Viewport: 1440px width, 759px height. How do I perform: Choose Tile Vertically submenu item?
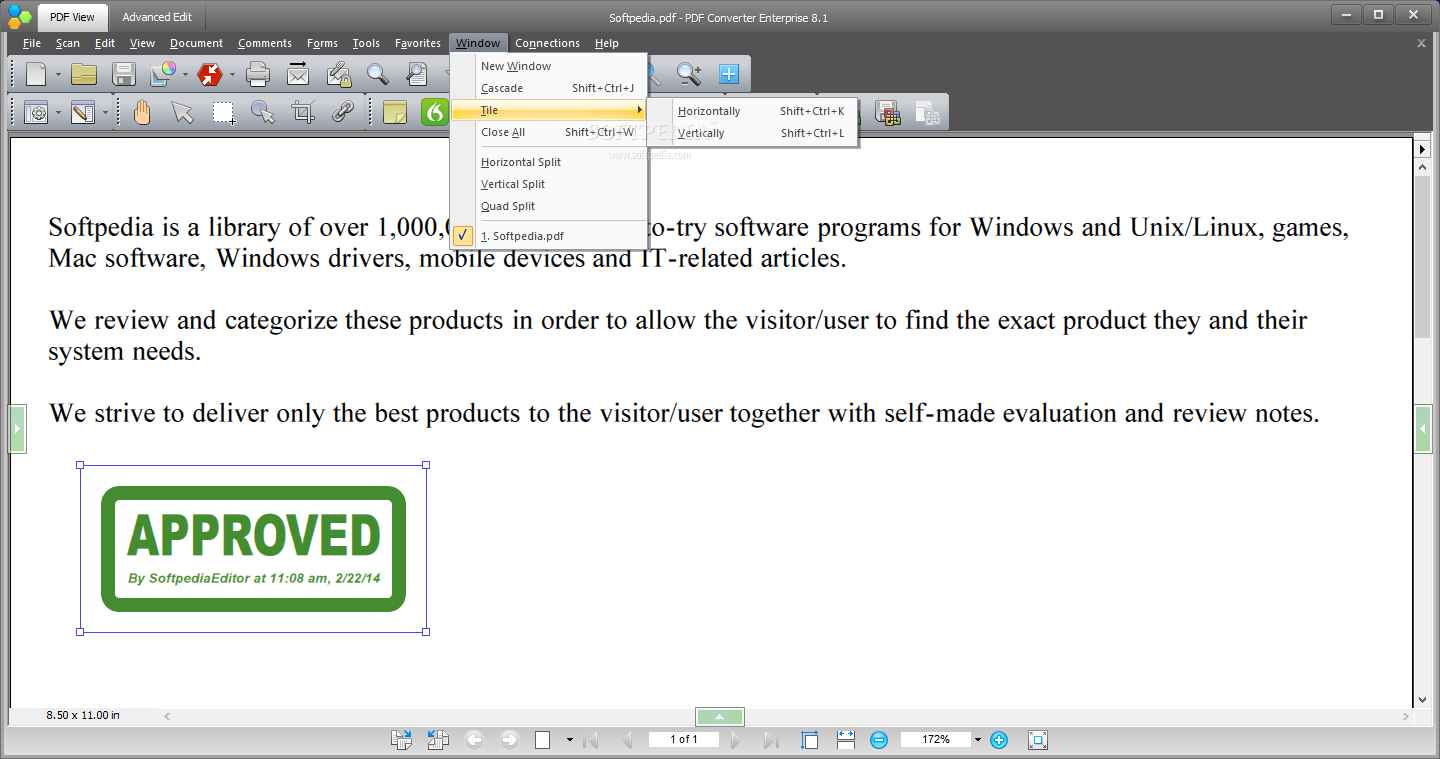pyautogui.click(x=752, y=133)
